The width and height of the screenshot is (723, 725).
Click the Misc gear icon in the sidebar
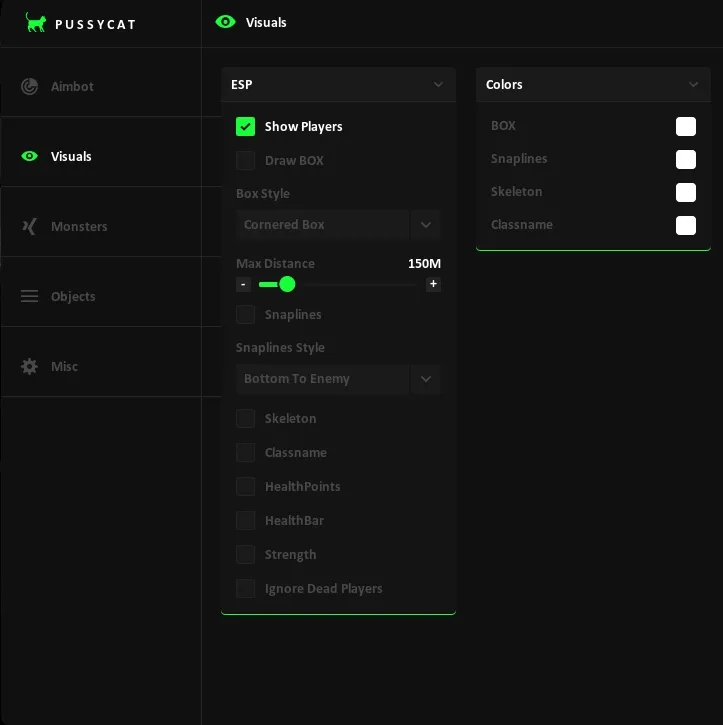point(30,366)
